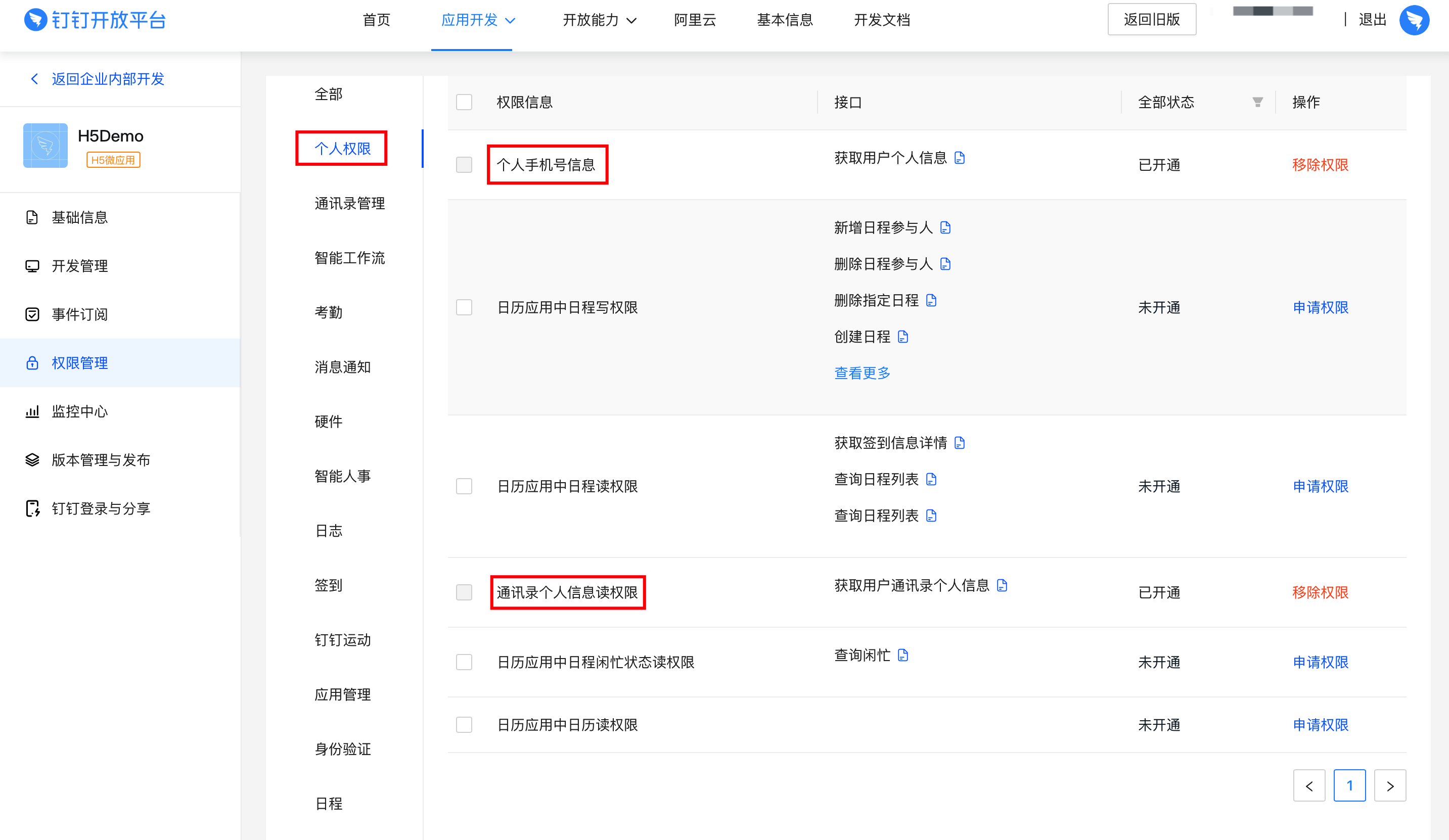Screen dimensions: 1449x840
Task: Open doc icon next to 新增日程参与人
Action: point(945,227)
